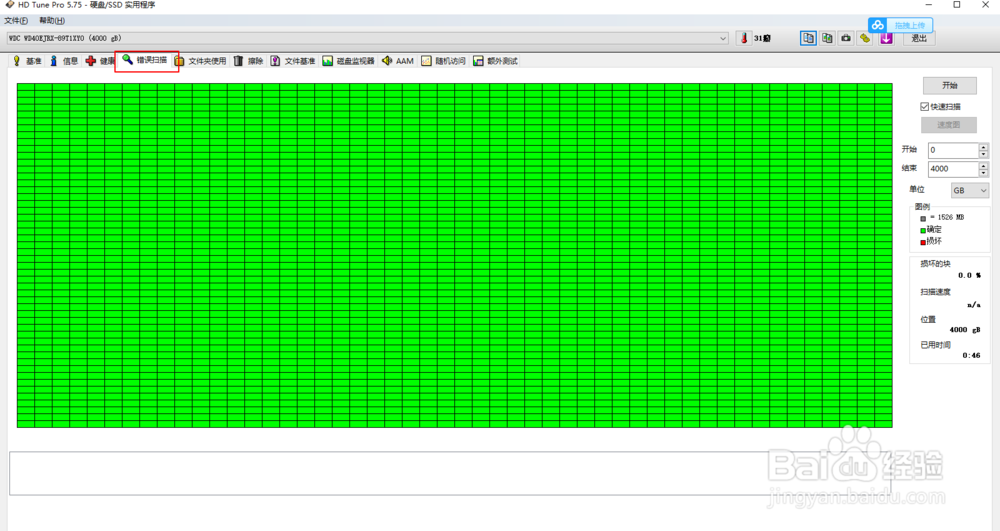Click the purple download arrow icon

pos(886,38)
